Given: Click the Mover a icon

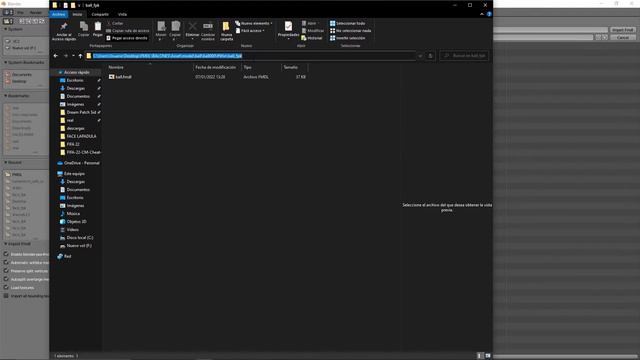Looking at the screenshot, I should (161, 27).
